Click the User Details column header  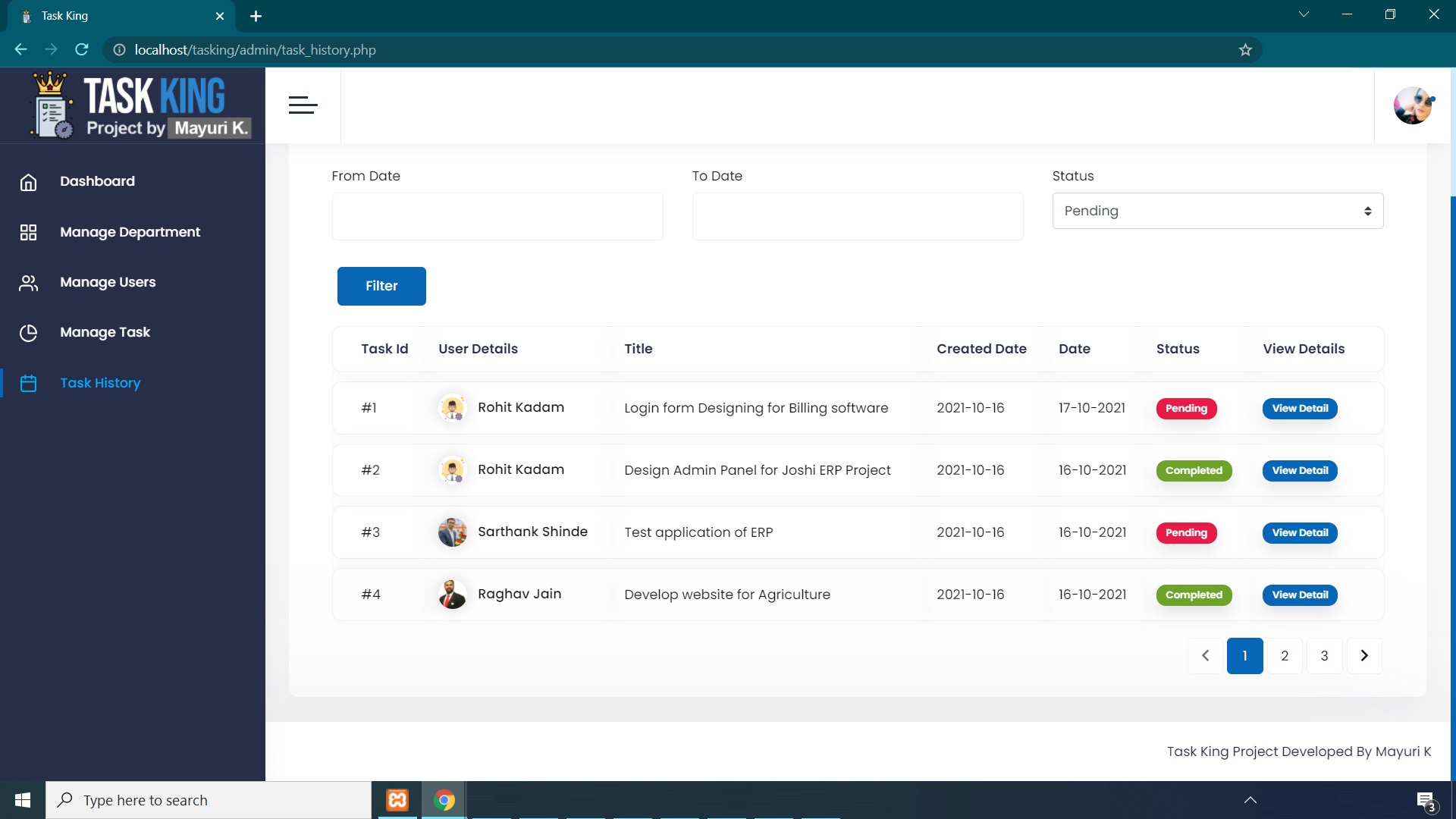[478, 349]
